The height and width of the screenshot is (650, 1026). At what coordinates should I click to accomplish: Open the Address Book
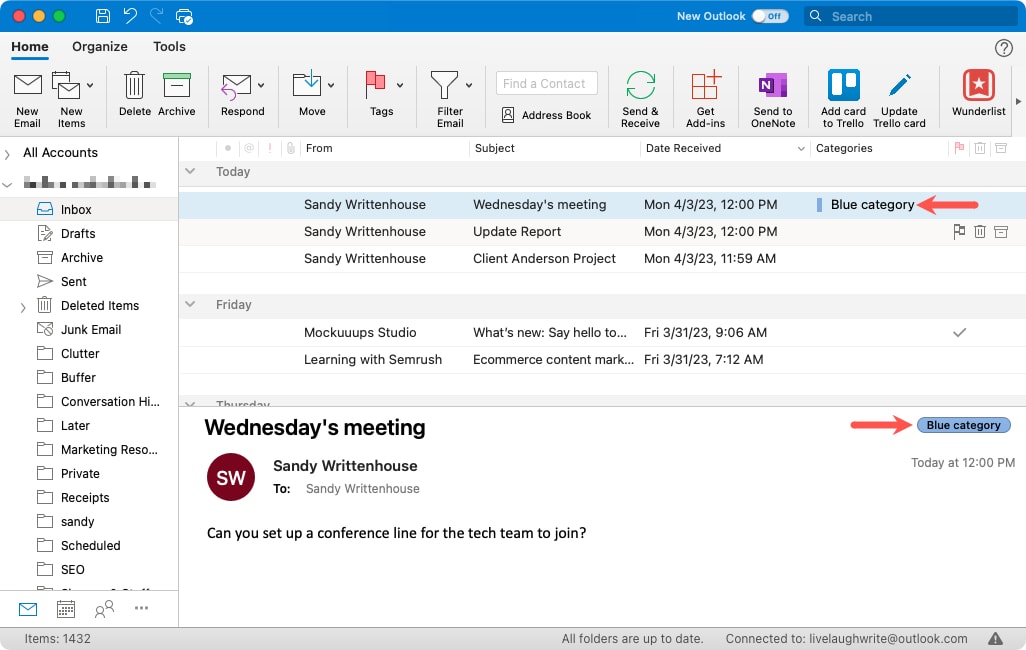(x=546, y=115)
